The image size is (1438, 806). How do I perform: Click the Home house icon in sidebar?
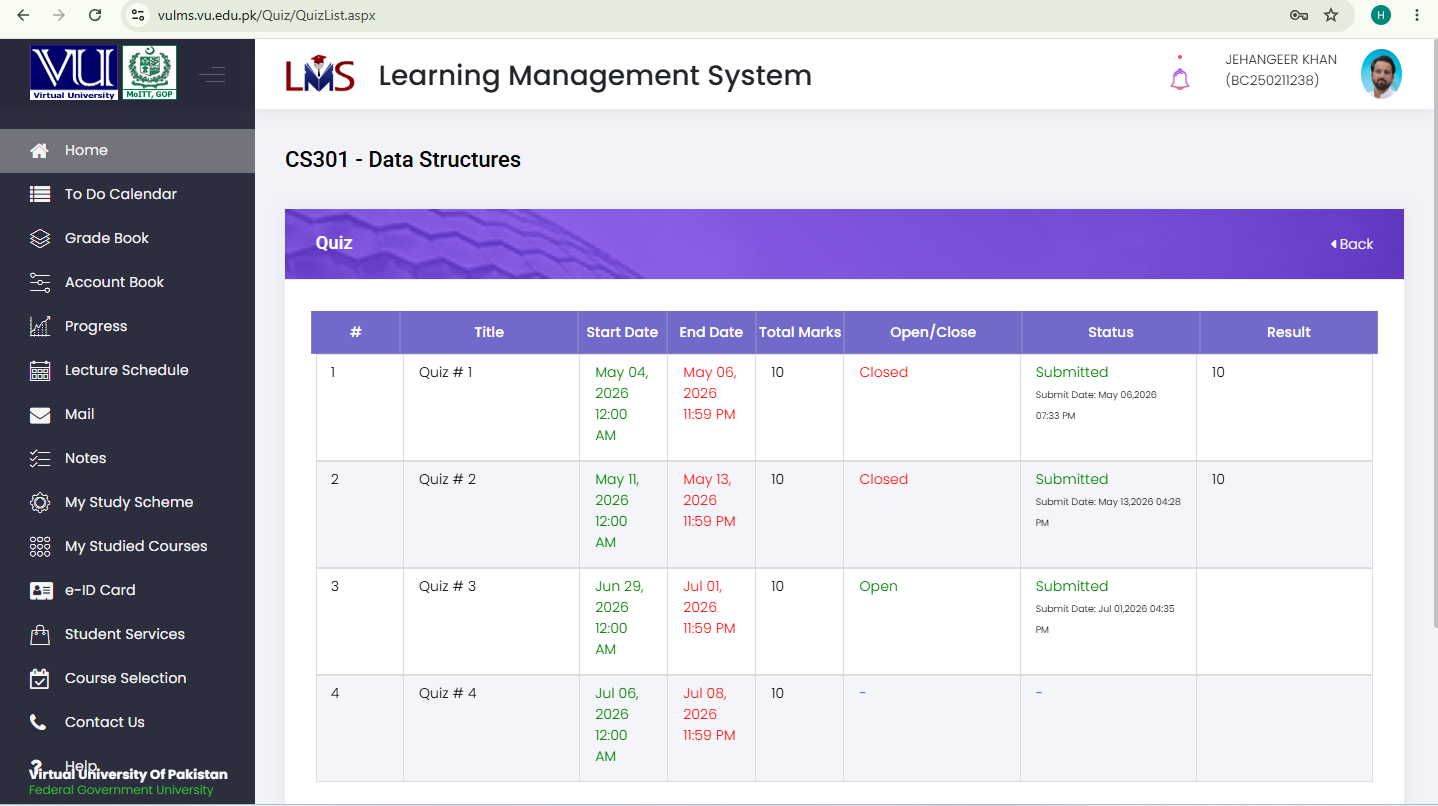tap(39, 151)
